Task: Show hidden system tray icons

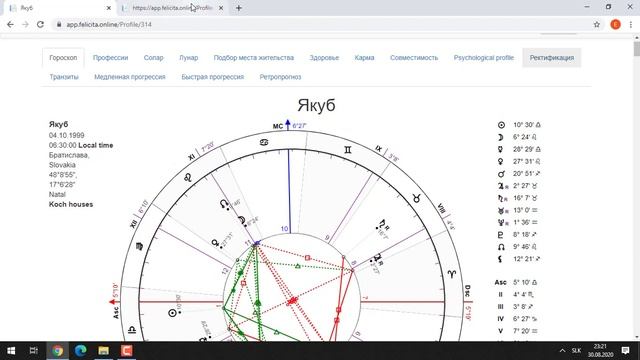Action: click(x=562, y=351)
